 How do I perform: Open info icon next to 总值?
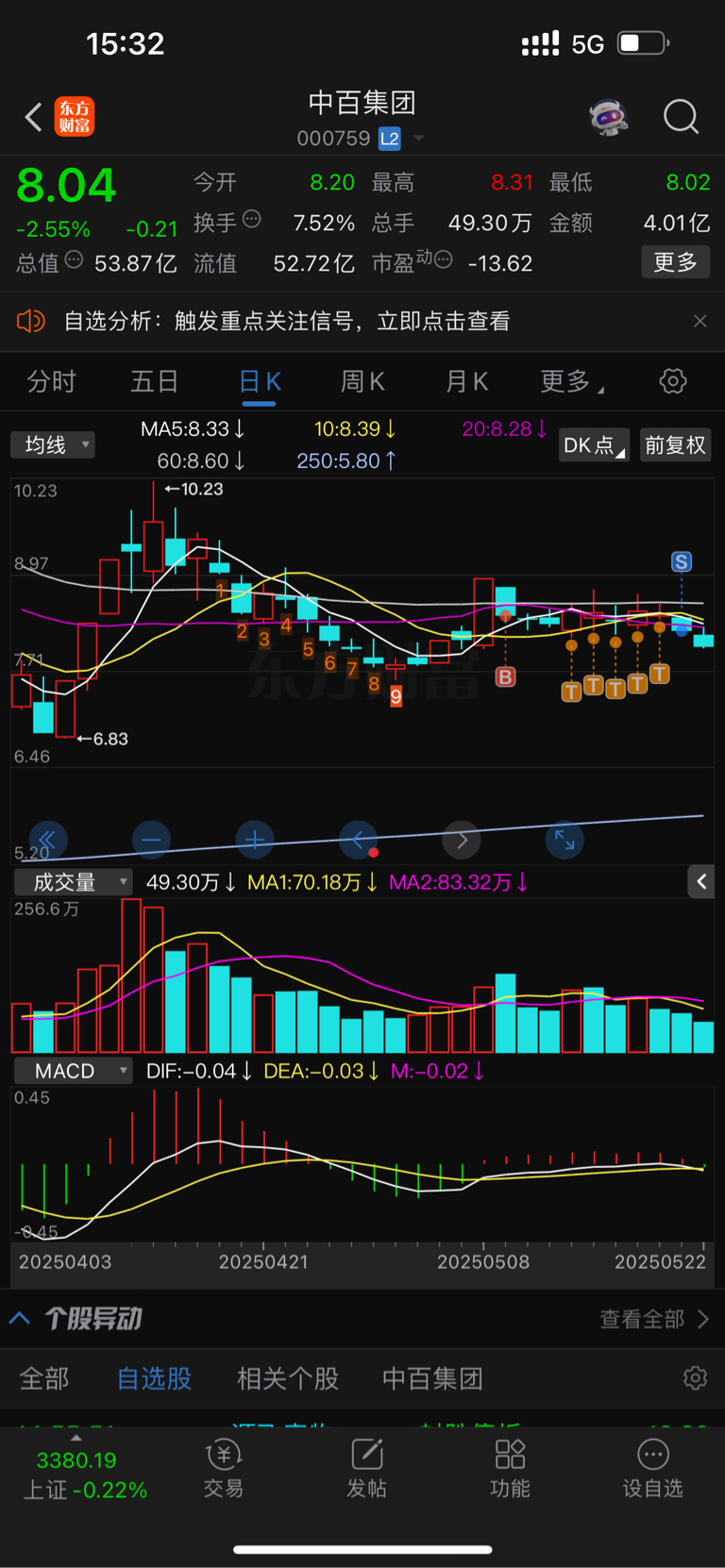point(75,259)
